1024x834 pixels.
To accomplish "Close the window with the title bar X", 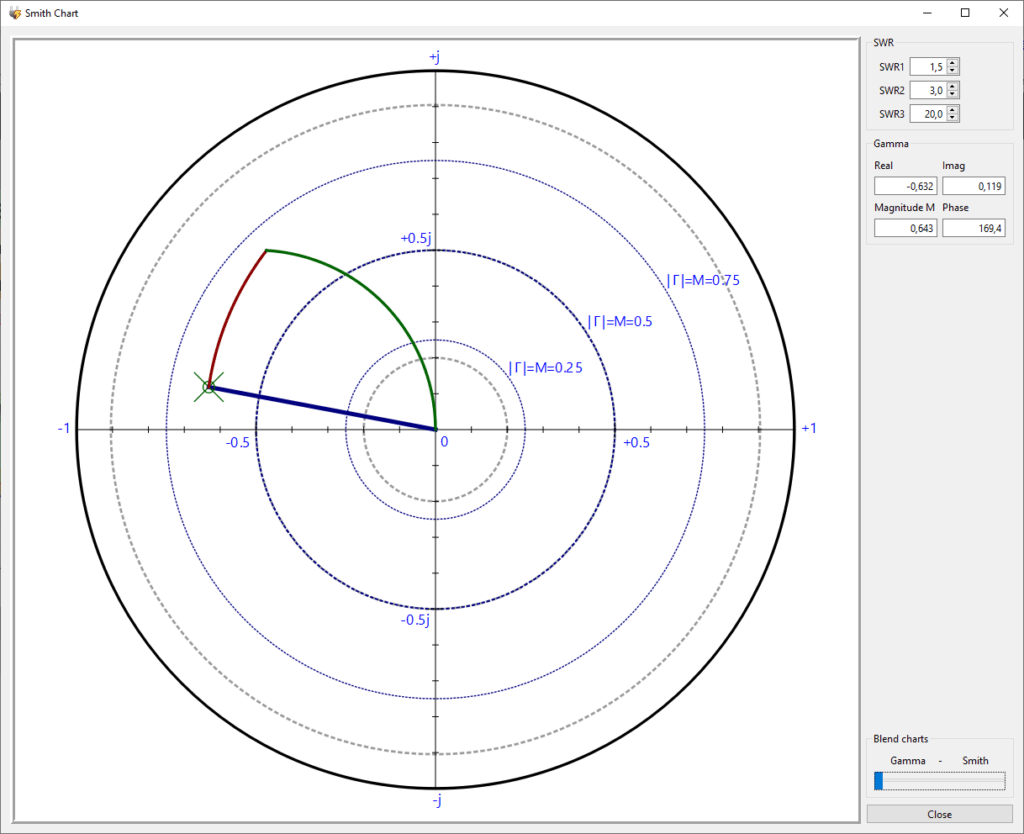I will [1004, 13].
